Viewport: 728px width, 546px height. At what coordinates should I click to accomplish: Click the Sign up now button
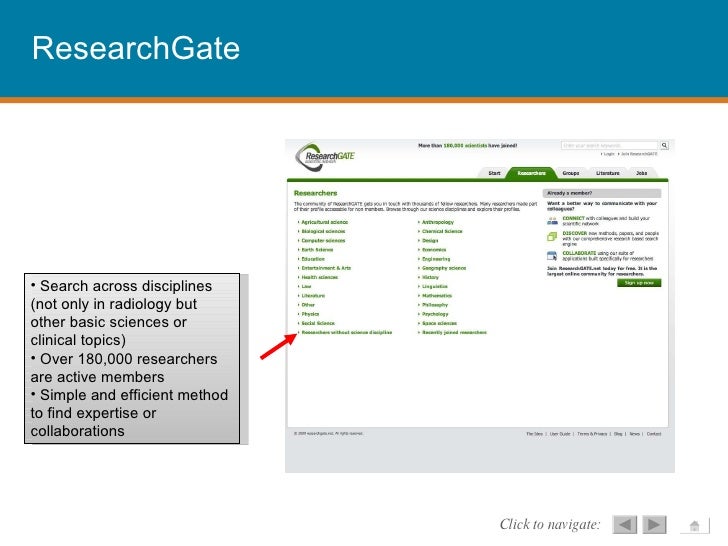click(x=639, y=283)
